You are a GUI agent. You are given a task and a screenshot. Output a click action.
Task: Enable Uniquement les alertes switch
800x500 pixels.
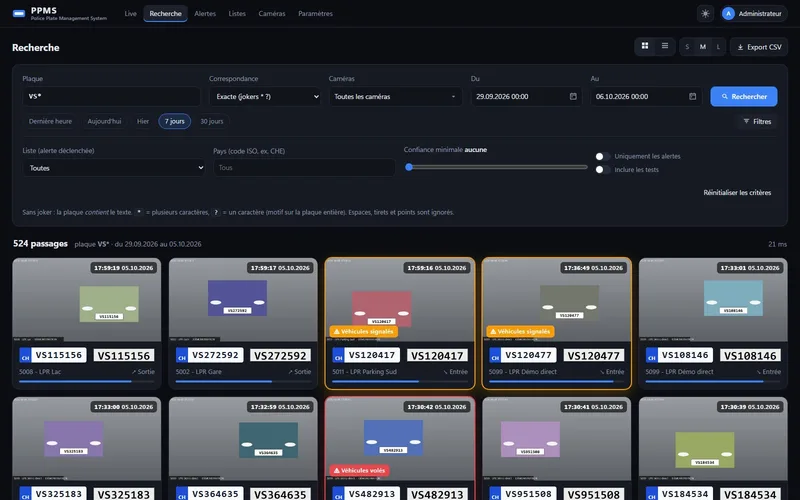click(x=603, y=156)
